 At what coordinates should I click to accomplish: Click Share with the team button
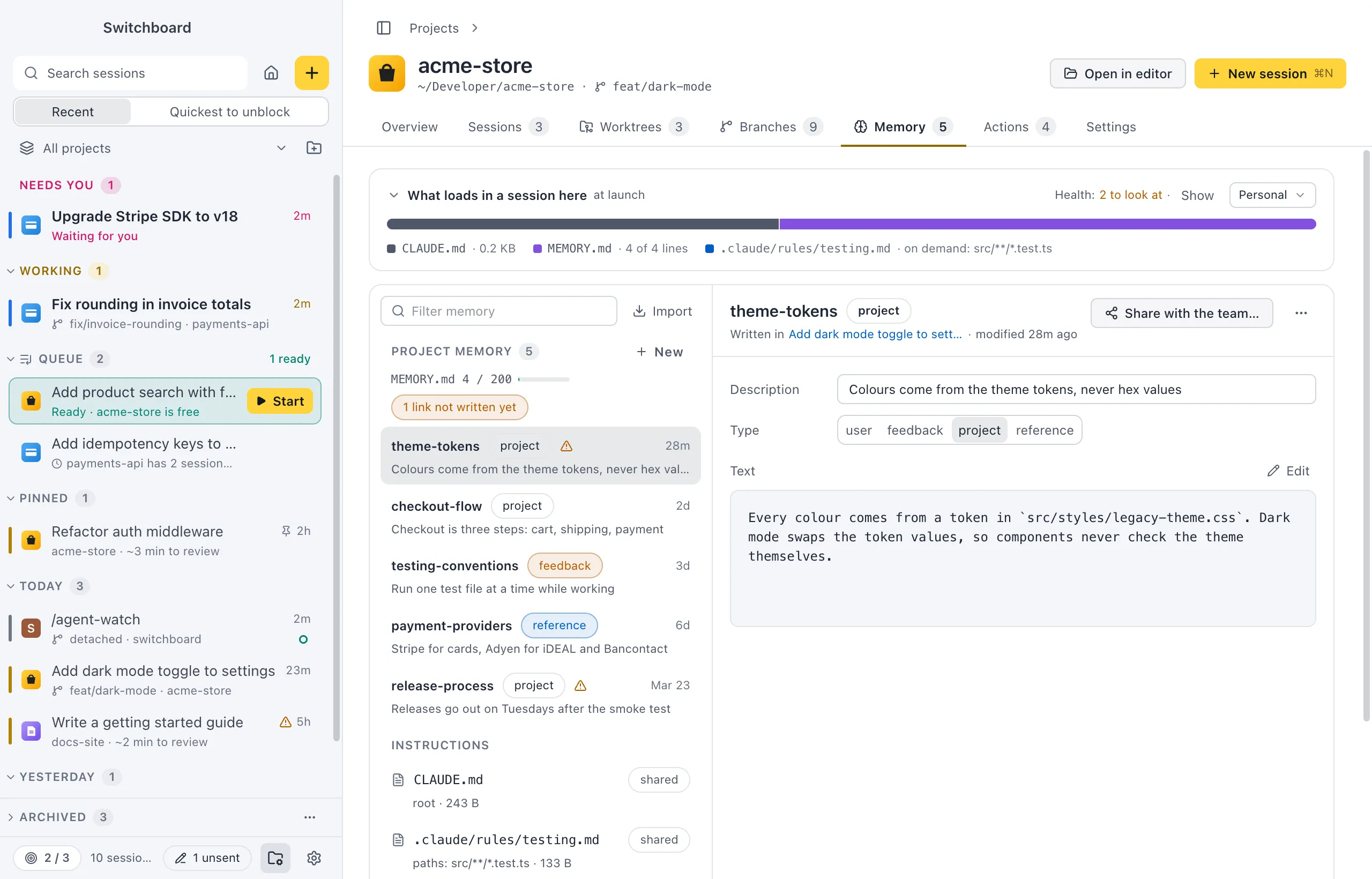[1181, 314]
